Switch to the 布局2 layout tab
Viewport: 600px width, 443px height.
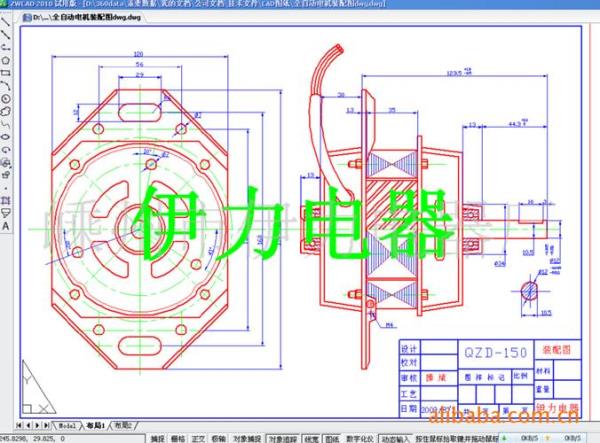coord(123,425)
